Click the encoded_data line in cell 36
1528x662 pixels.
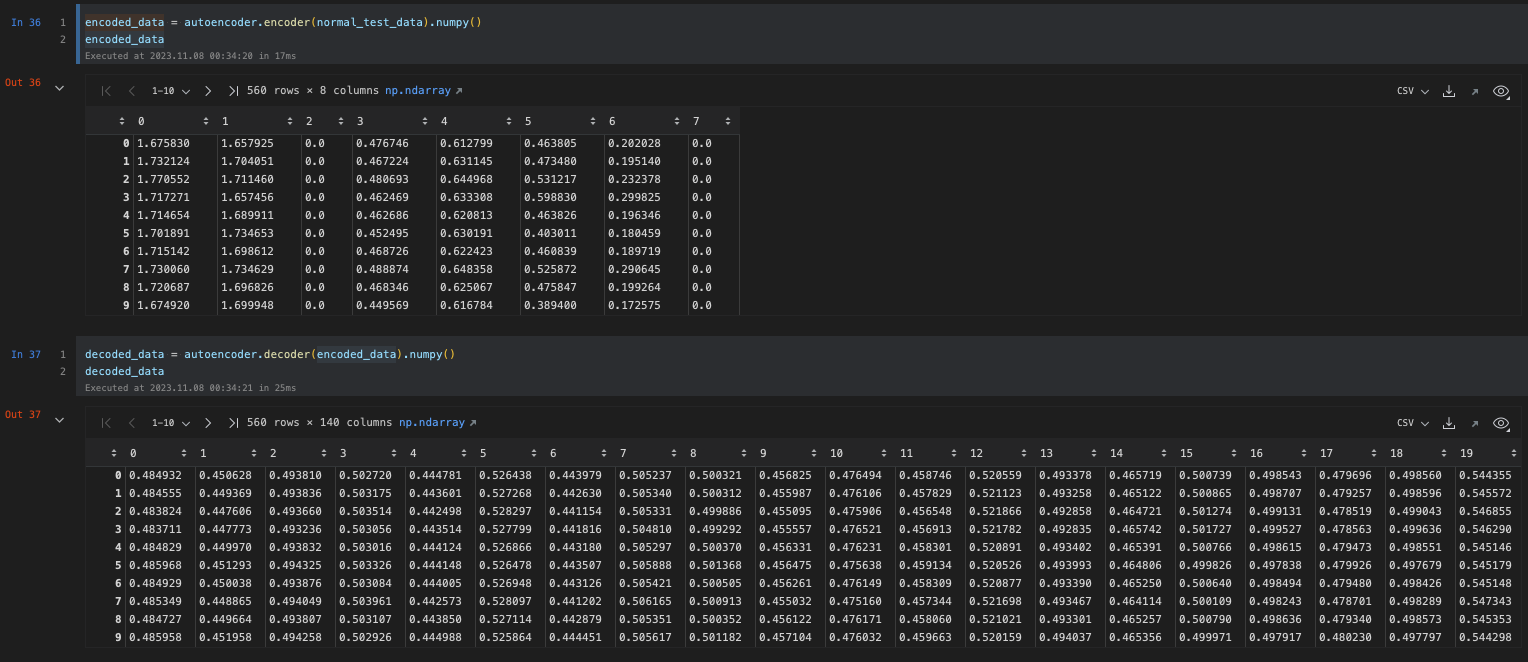[x=124, y=39]
